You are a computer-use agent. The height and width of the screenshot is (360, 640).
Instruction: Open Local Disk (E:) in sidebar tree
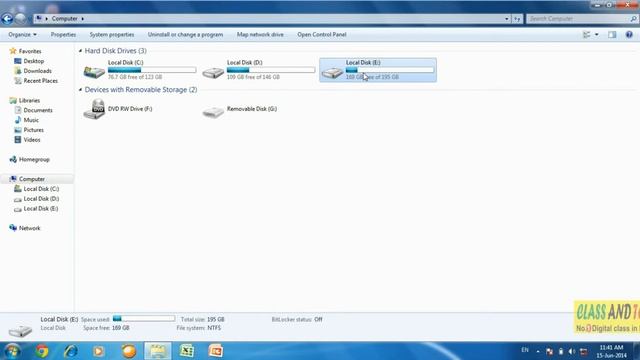click(x=41, y=209)
